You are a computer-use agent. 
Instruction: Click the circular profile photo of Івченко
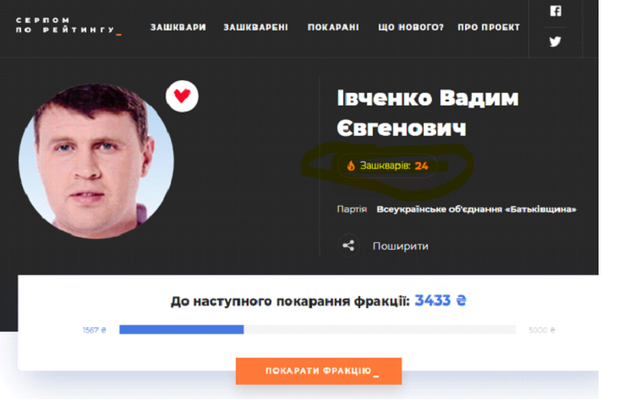point(96,161)
